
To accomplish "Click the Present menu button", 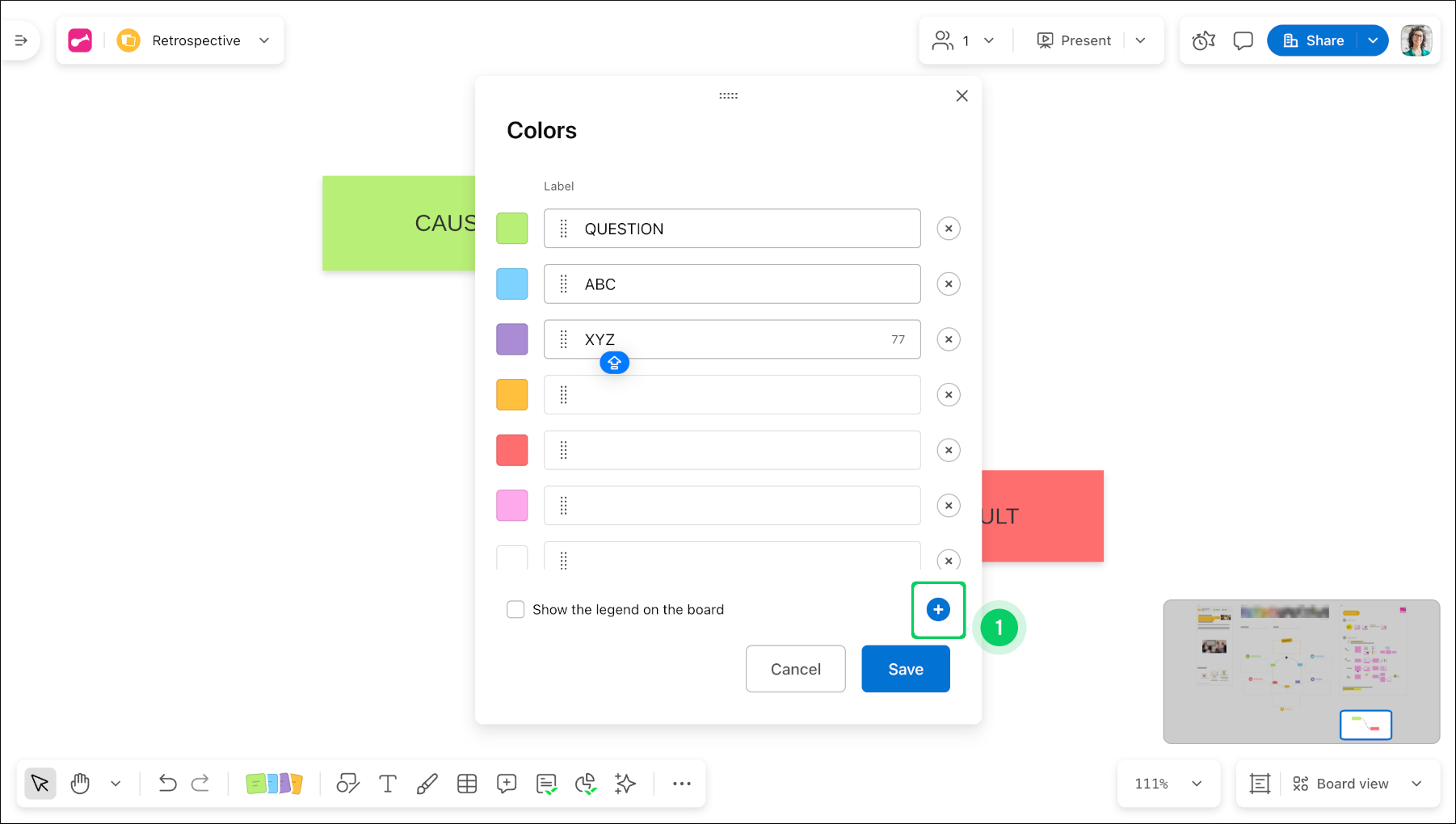I will [x=1074, y=40].
